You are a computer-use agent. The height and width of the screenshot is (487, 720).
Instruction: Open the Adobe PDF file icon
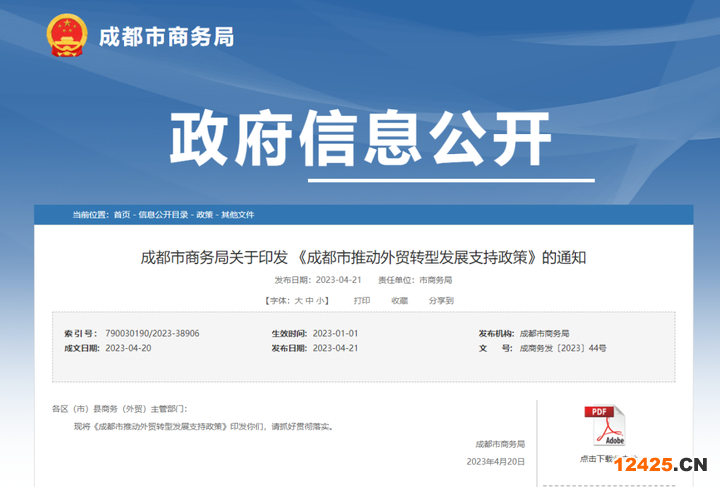pos(603,426)
